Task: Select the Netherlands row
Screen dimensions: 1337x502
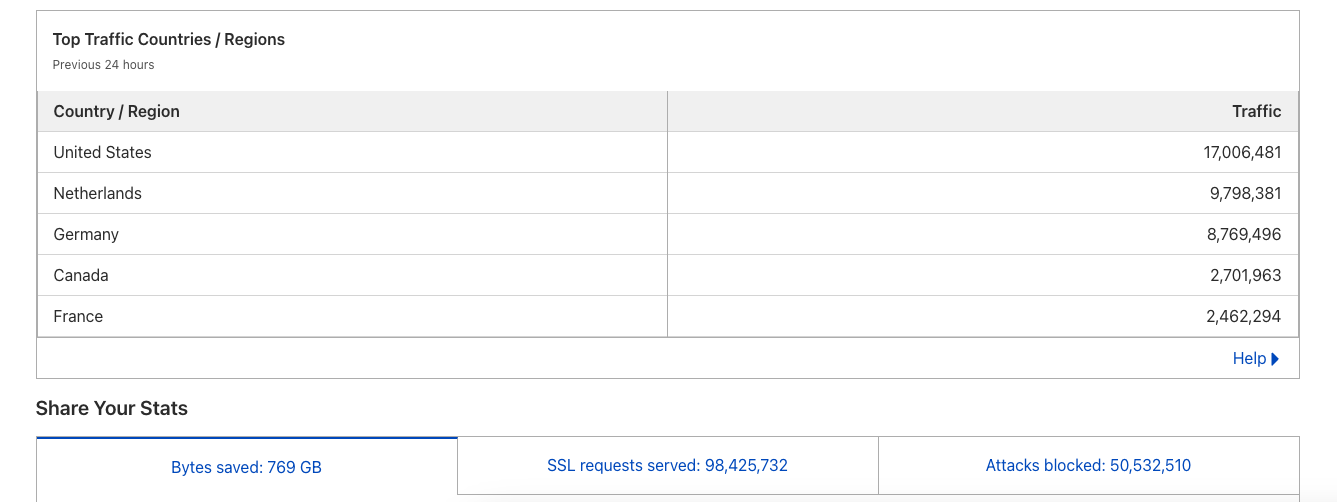Action: click(668, 193)
